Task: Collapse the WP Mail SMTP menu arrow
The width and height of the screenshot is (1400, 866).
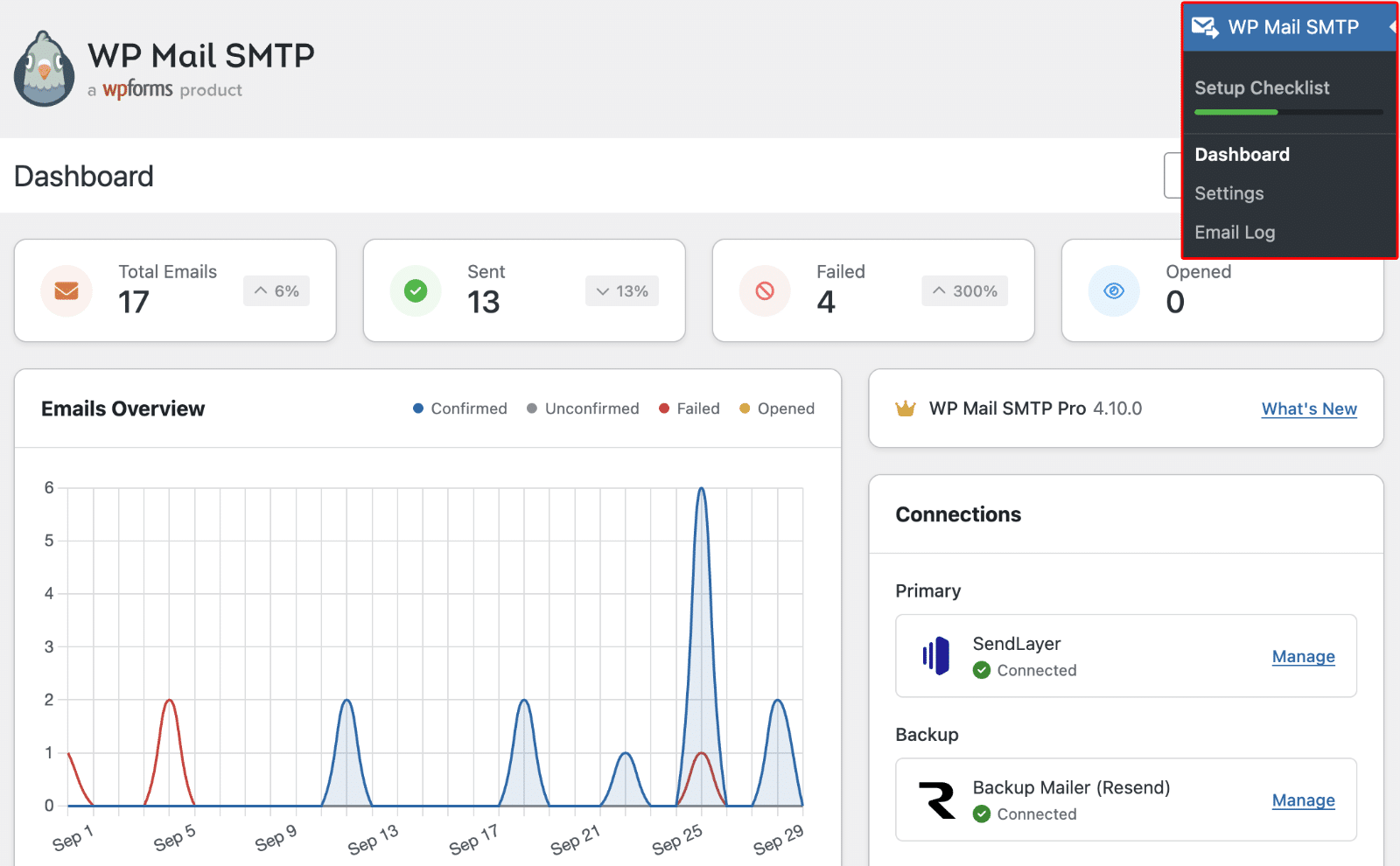Action: [1391, 27]
